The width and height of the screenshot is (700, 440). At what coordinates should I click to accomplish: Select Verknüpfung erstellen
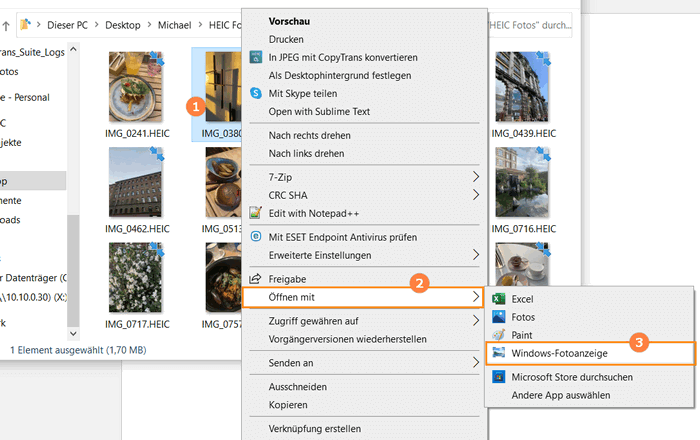pyautogui.click(x=315, y=428)
